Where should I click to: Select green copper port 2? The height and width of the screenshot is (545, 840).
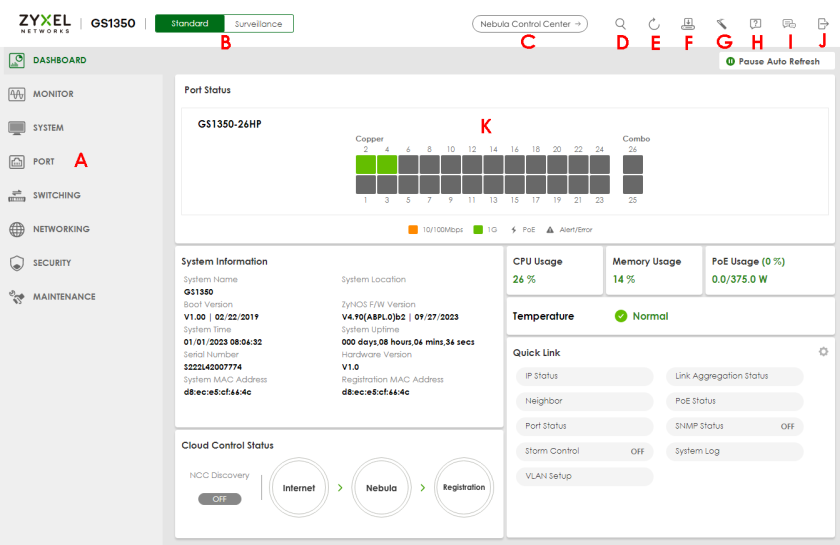pyautogui.click(x=366, y=165)
